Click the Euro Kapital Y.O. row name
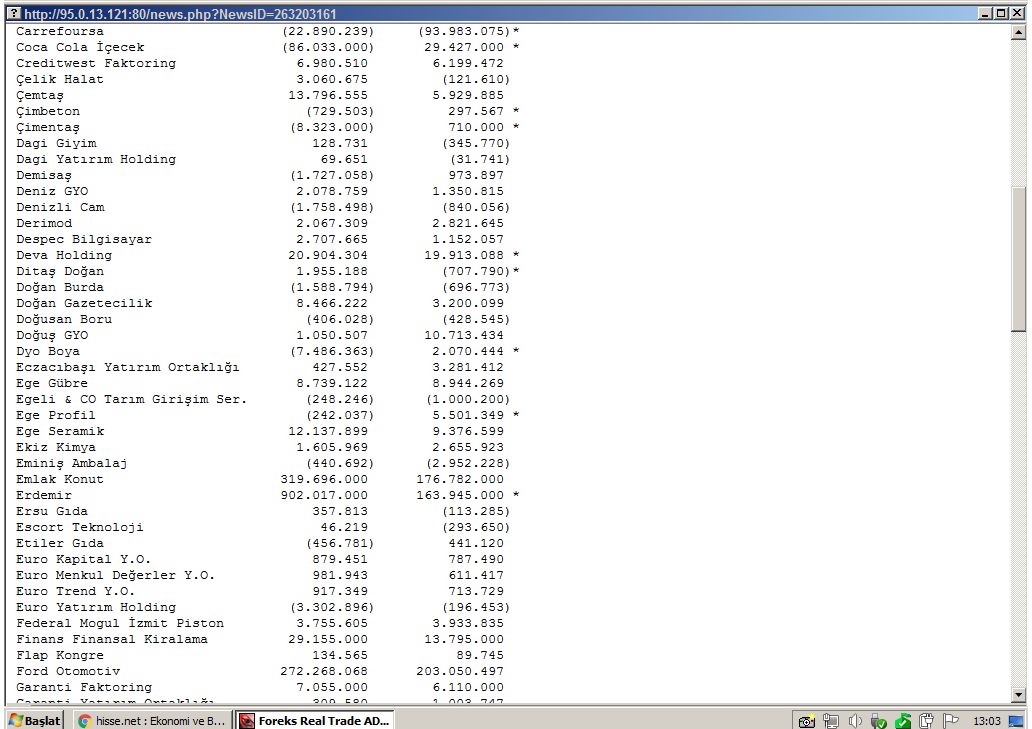The width and height of the screenshot is (1032, 729). (x=84, y=559)
